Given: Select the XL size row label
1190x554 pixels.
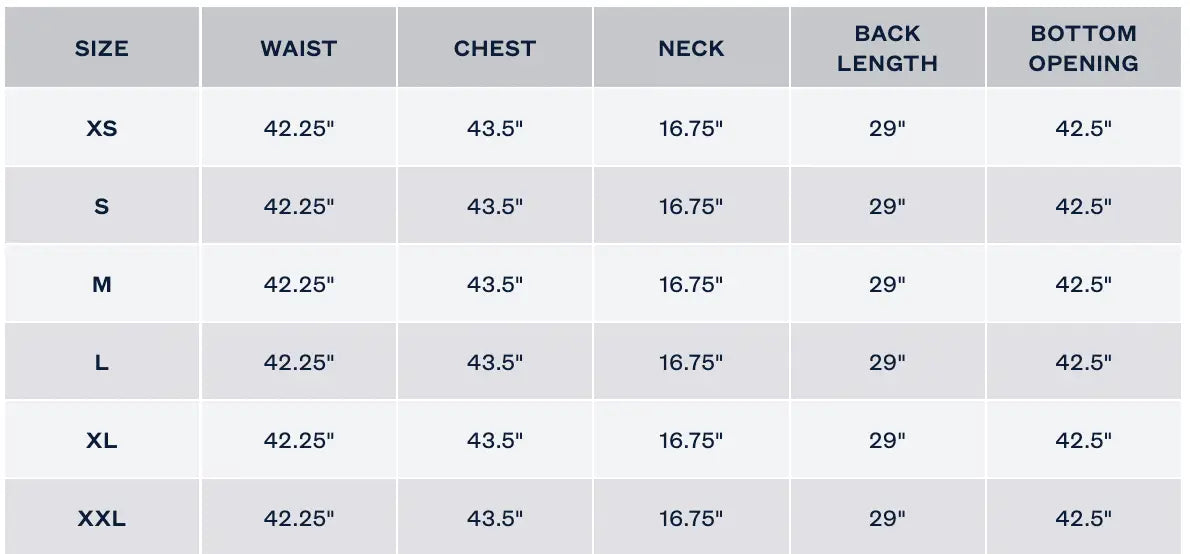Looking at the screenshot, I should (101, 440).
